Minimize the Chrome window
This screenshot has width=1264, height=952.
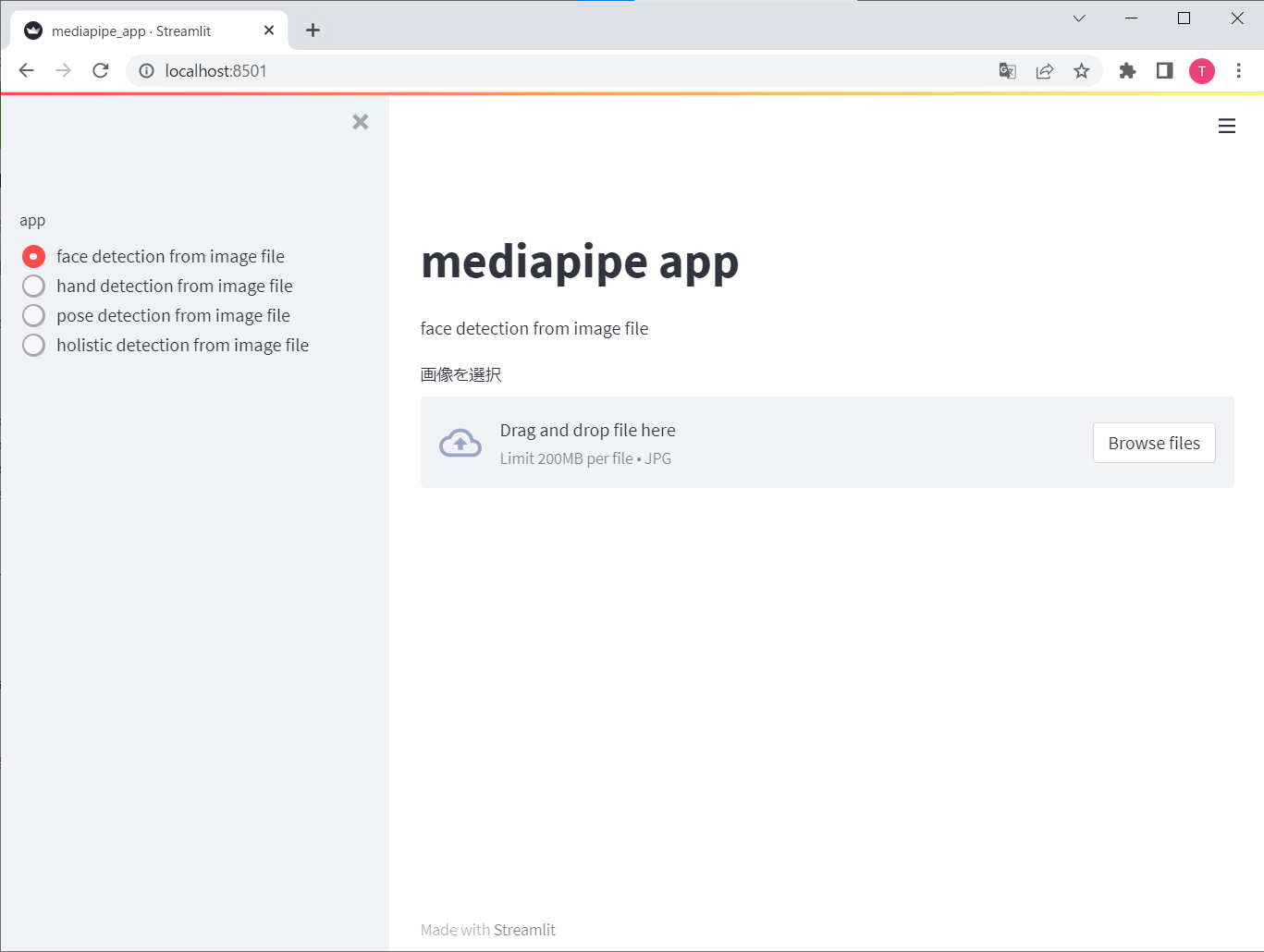click(1132, 18)
